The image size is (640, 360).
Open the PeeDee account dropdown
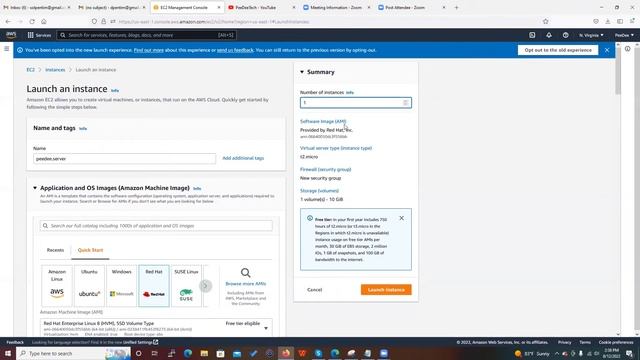624,35
